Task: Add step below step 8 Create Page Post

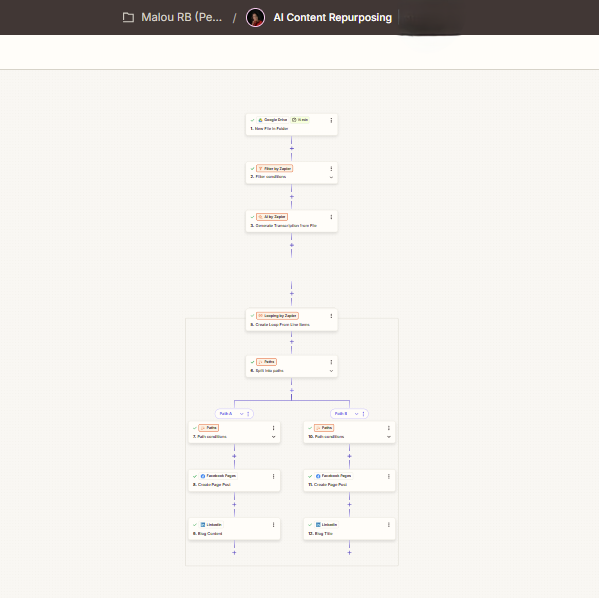Action: click(234, 504)
